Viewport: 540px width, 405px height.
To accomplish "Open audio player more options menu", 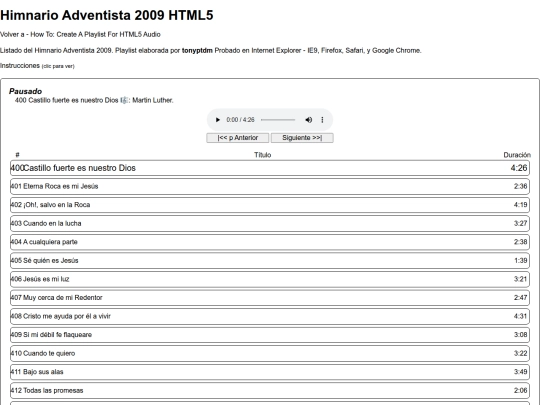I will [322, 120].
